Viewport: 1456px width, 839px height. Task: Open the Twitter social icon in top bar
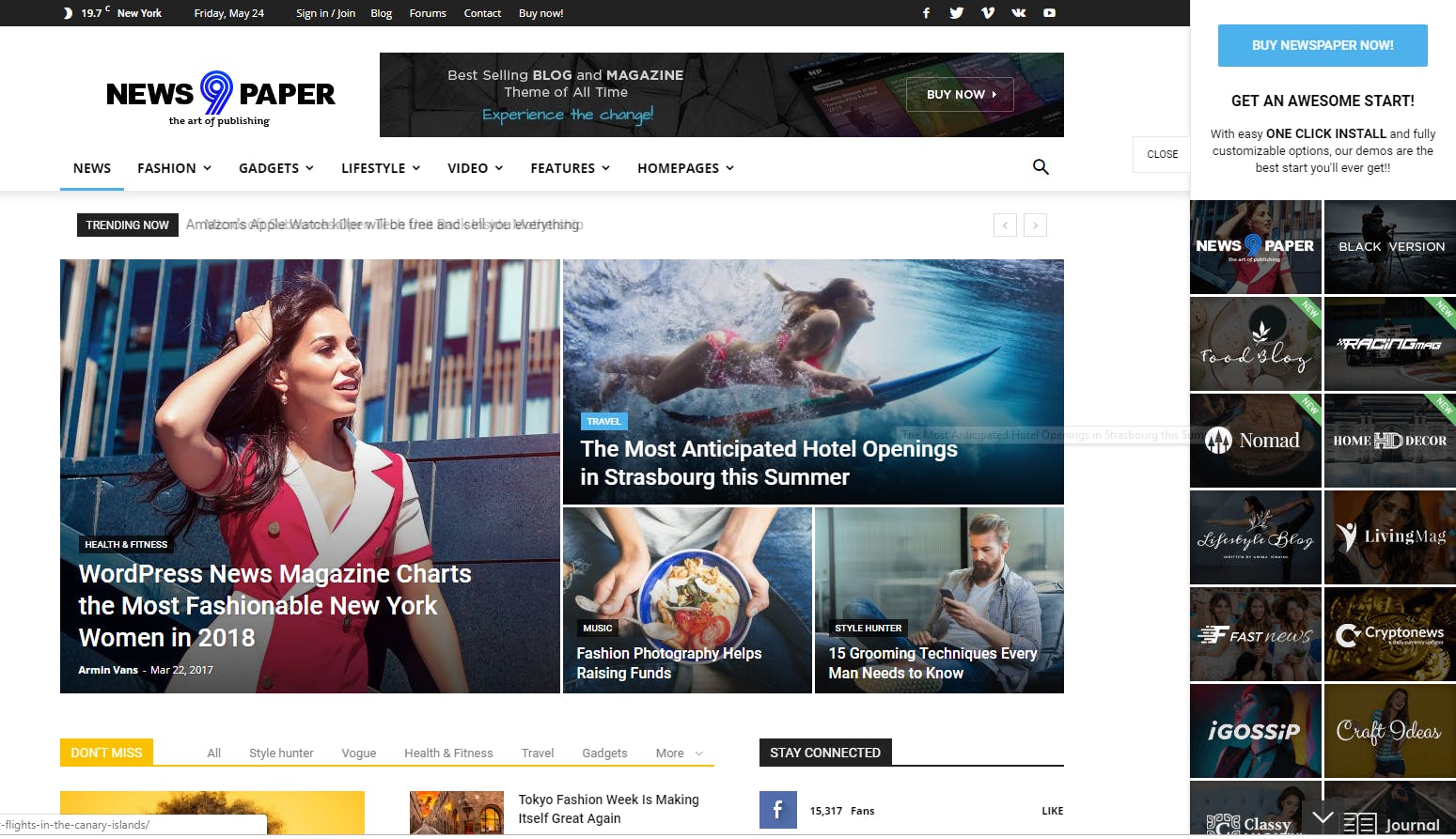[956, 13]
